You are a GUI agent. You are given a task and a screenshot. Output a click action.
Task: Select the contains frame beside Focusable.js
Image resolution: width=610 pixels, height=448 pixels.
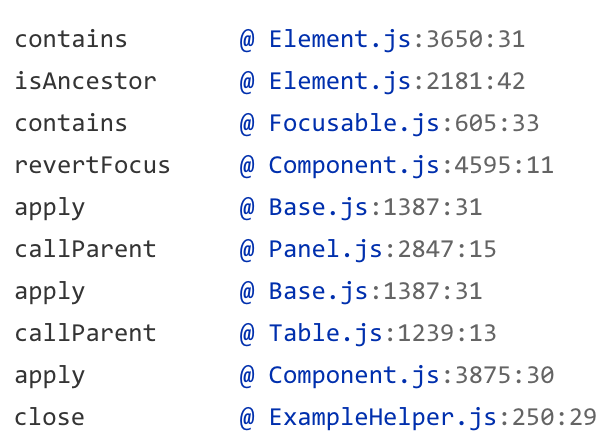[x=71, y=124]
